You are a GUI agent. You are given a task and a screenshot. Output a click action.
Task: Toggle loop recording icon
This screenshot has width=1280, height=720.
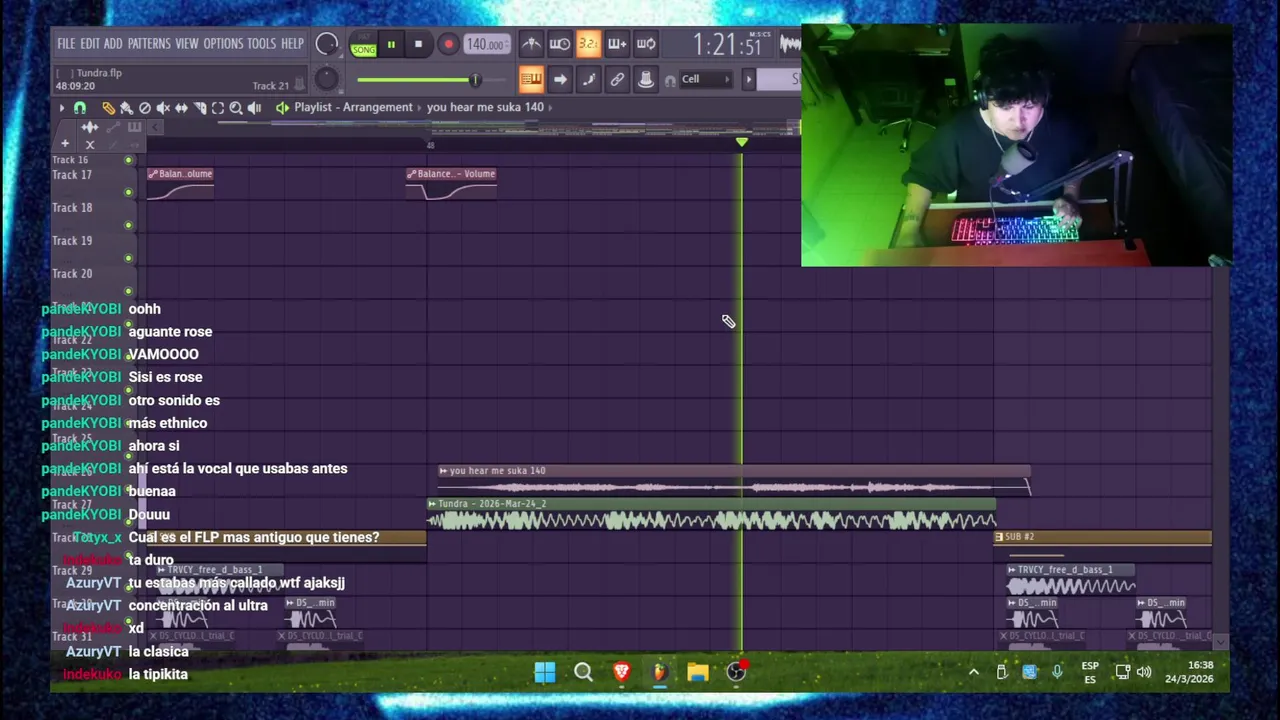pyautogui.click(x=646, y=44)
